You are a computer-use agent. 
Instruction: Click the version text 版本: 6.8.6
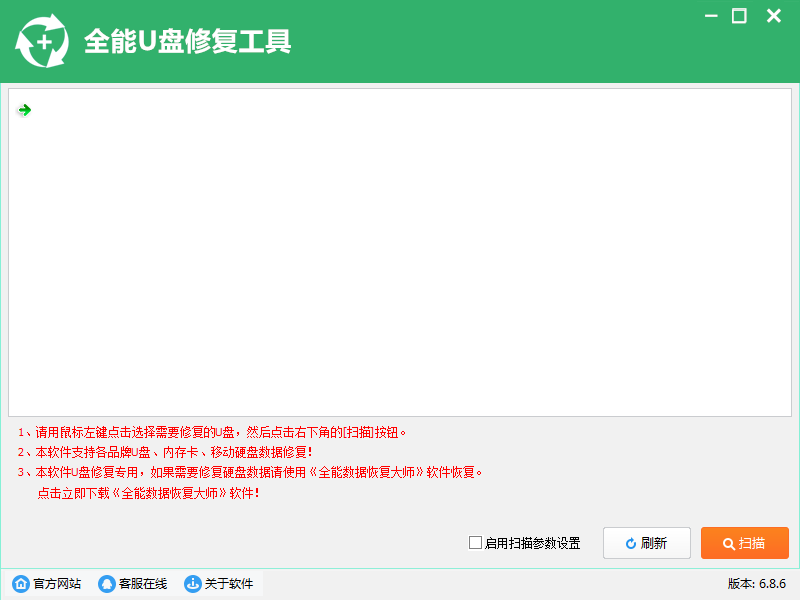pos(757,583)
